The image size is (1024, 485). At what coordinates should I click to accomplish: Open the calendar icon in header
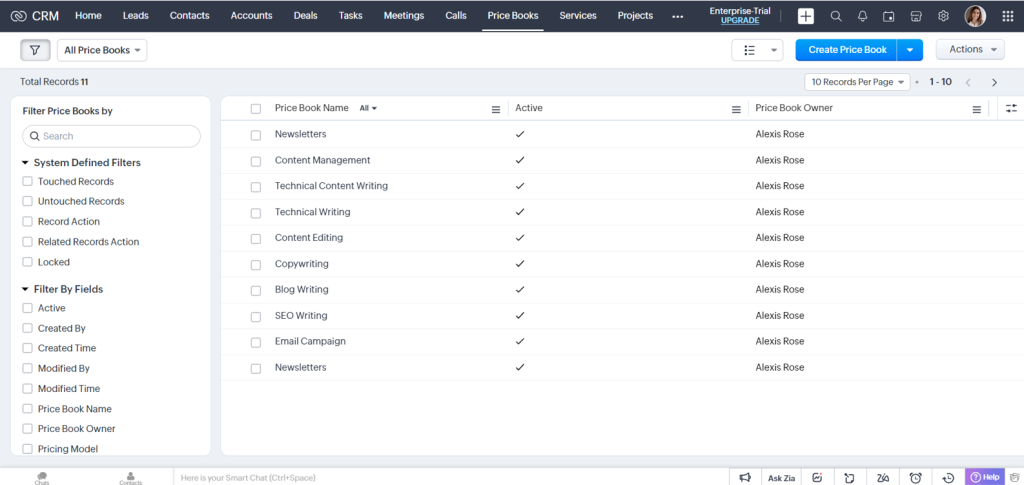pyautogui.click(x=889, y=16)
